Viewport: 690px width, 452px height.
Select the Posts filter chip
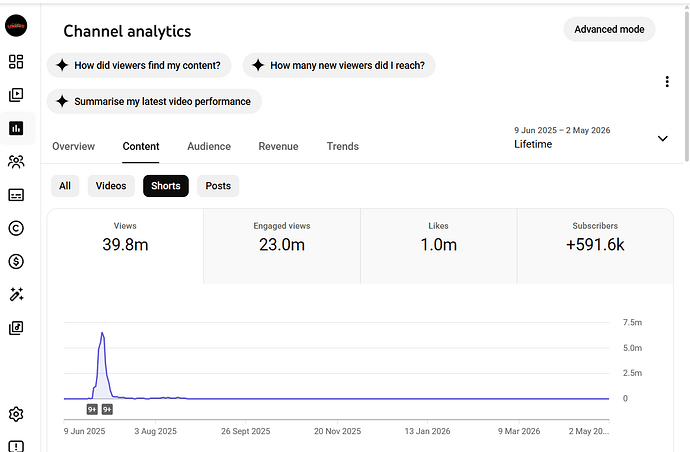click(x=218, y=186)
